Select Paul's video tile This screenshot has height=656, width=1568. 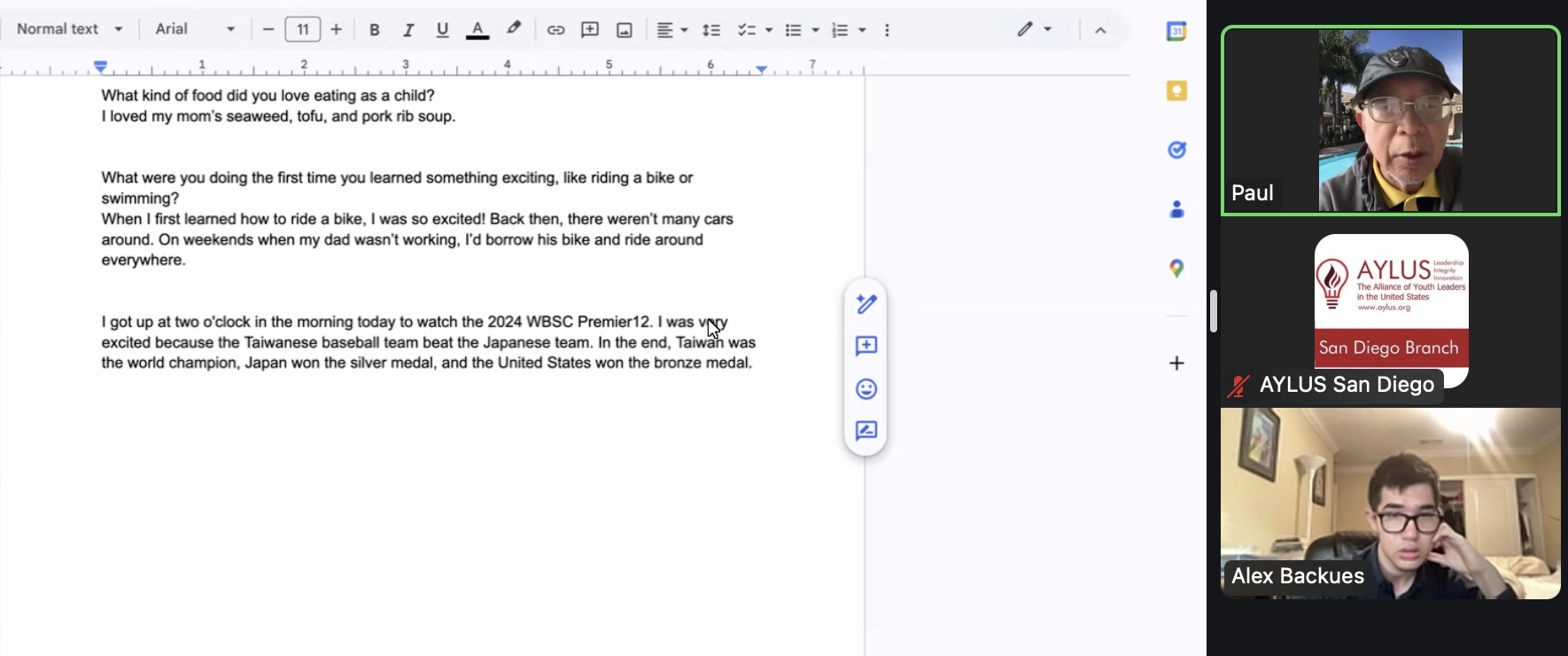pos(1391,121)
